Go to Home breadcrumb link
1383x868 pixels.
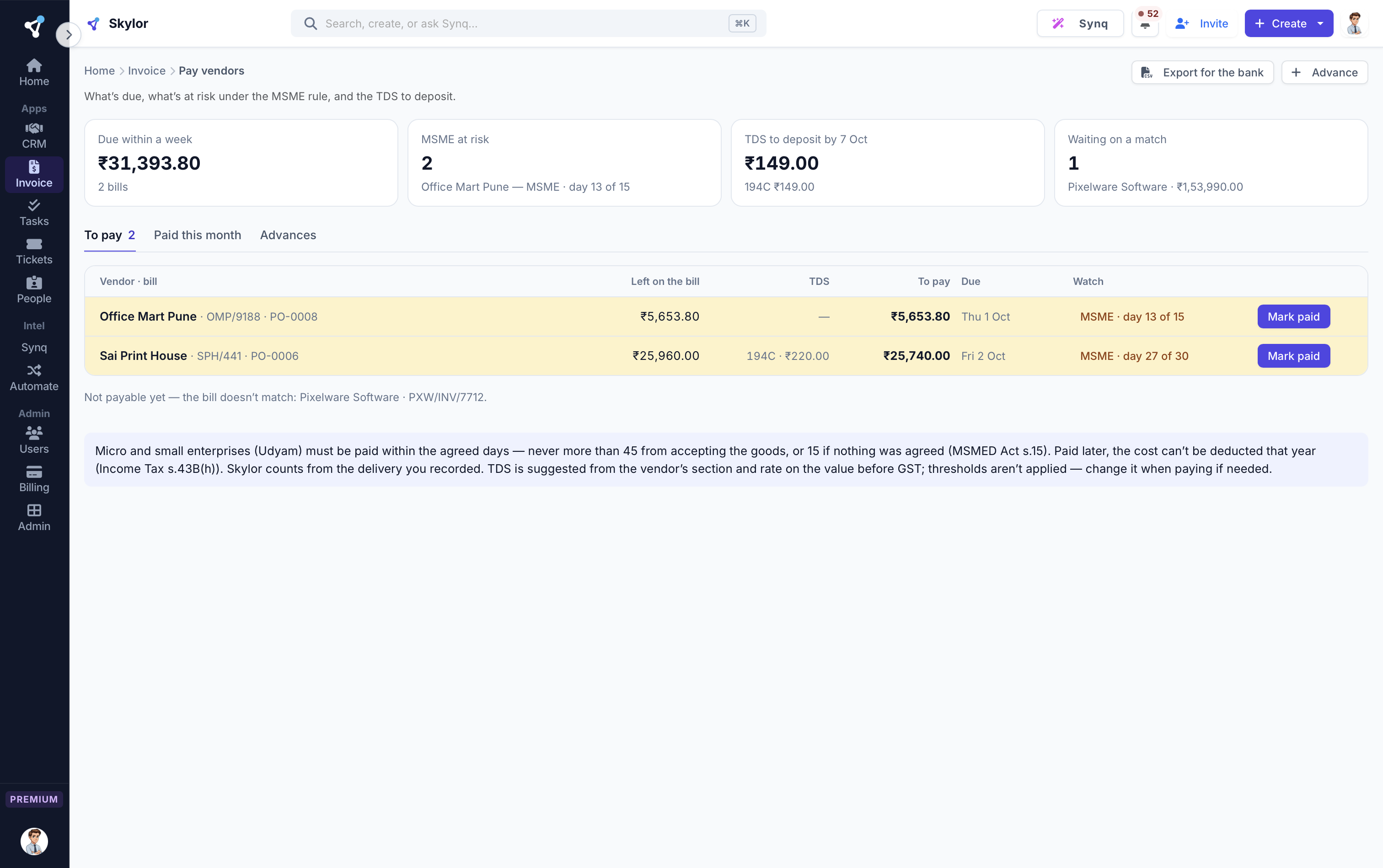pyautogui.click(x=99, y=70)
